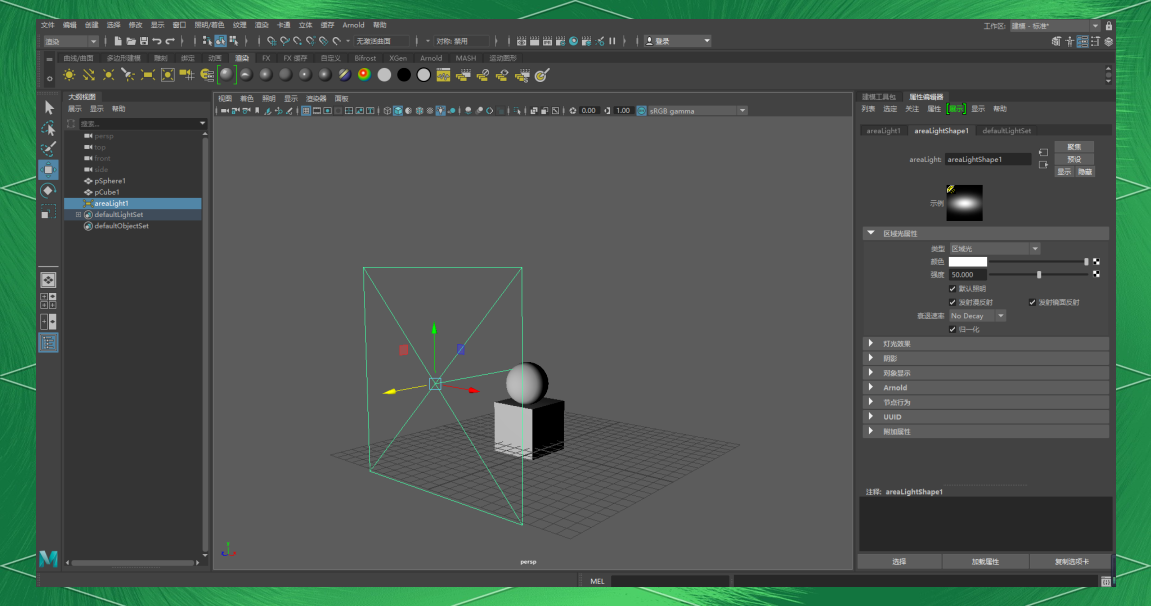Adjust the 颜色 slider handle

(1086, 262)
